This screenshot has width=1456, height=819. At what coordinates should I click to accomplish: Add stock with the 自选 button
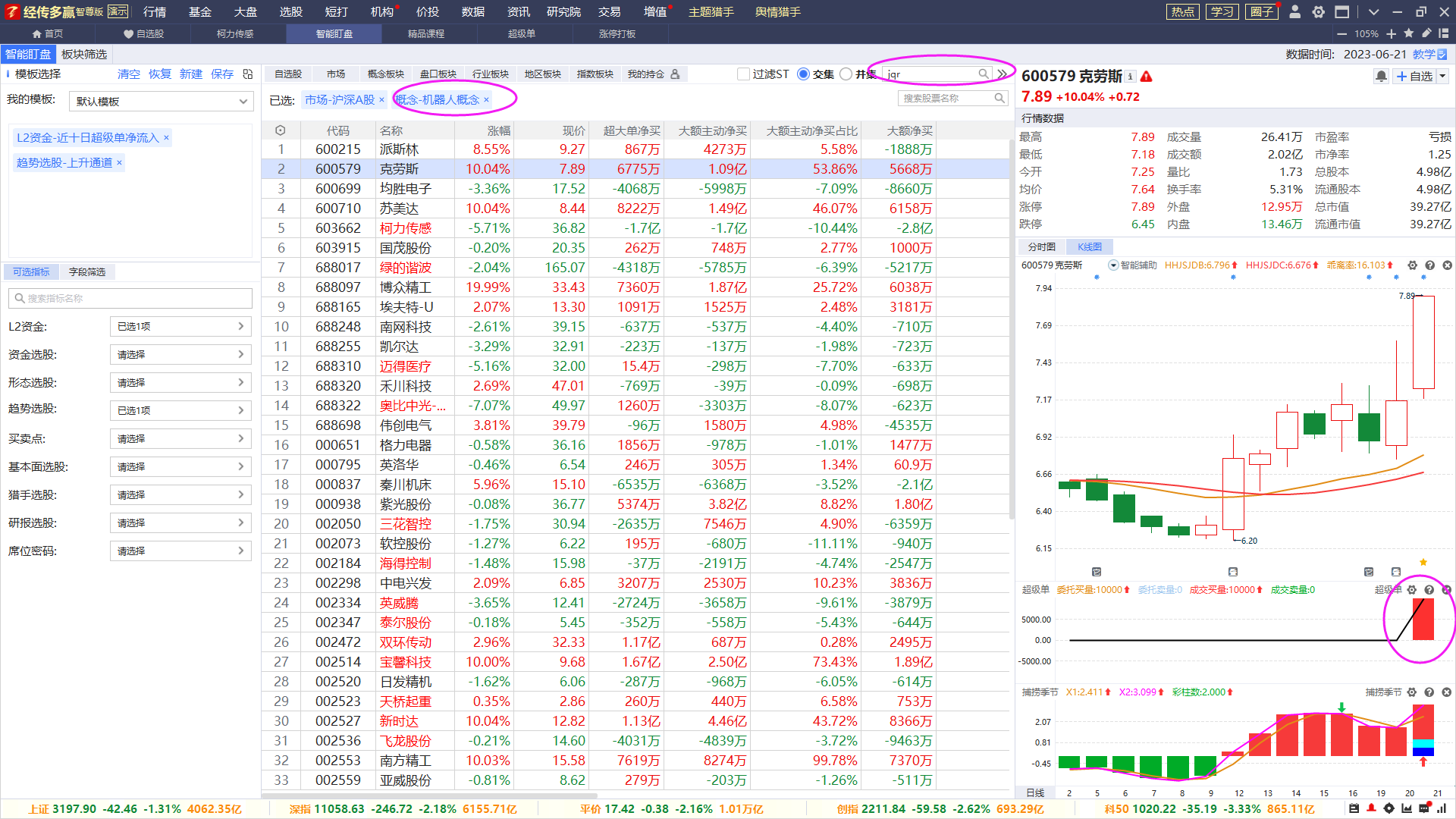(1414, 76)
